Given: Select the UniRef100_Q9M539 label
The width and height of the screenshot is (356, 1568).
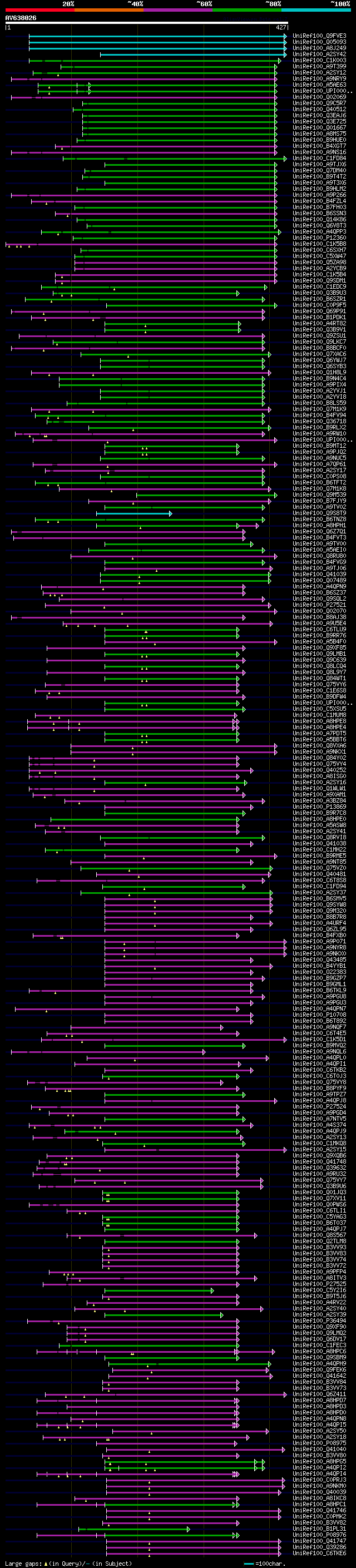Looking at the screenshot, I should click(319, 495).
